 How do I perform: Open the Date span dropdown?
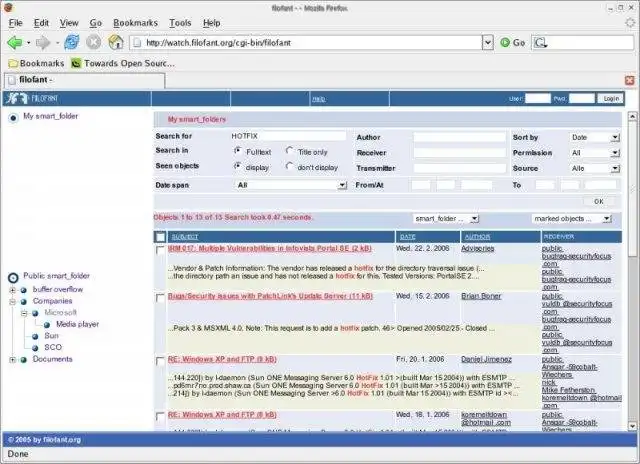tap(291, 185)
